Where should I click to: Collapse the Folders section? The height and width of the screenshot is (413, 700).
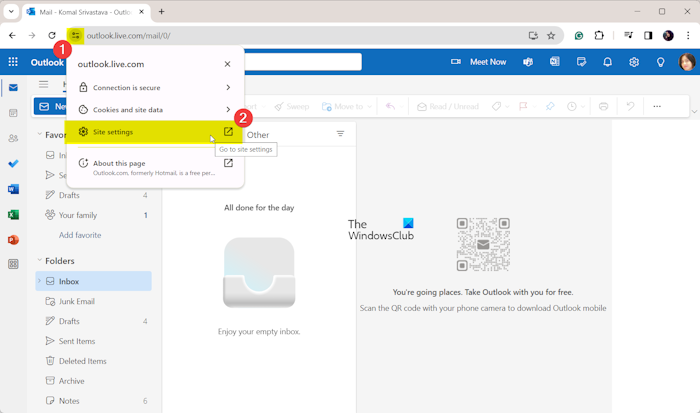point(39,260)
